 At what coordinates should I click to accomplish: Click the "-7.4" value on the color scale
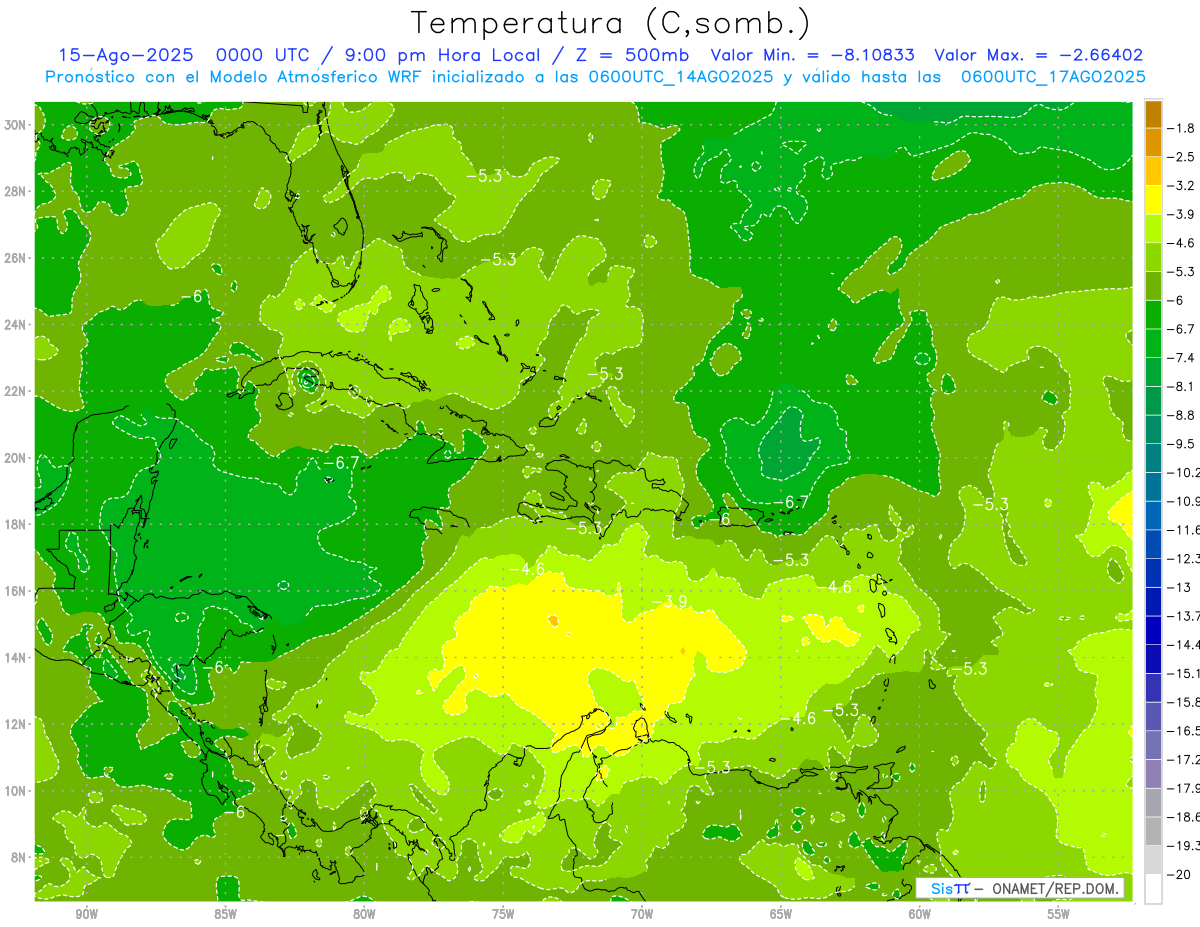[1182, 357]
